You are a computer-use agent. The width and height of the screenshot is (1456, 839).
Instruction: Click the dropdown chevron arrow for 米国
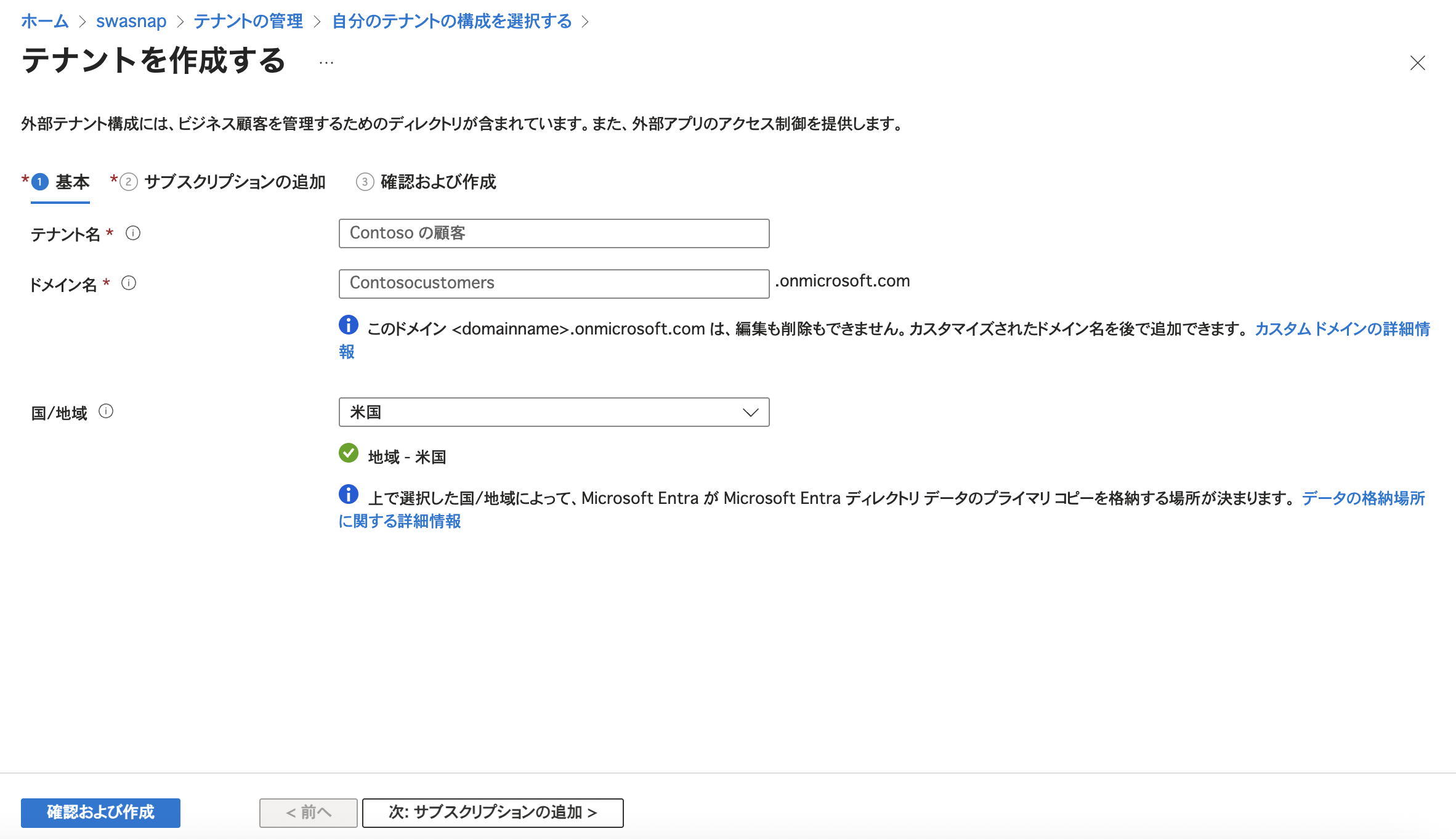coord(750,412)
